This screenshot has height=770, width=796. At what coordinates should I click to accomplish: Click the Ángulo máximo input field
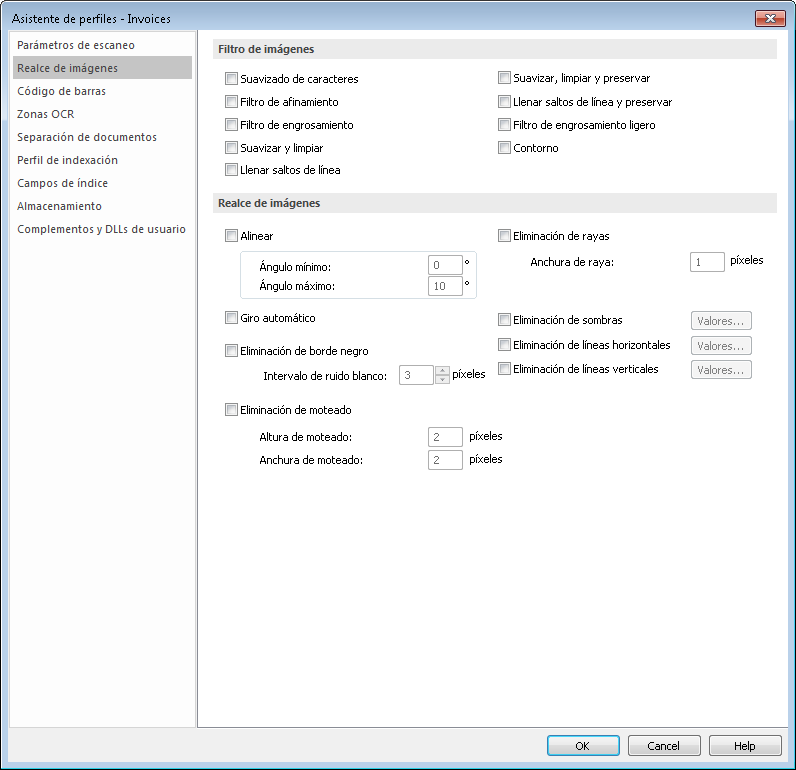coord(444,286)
